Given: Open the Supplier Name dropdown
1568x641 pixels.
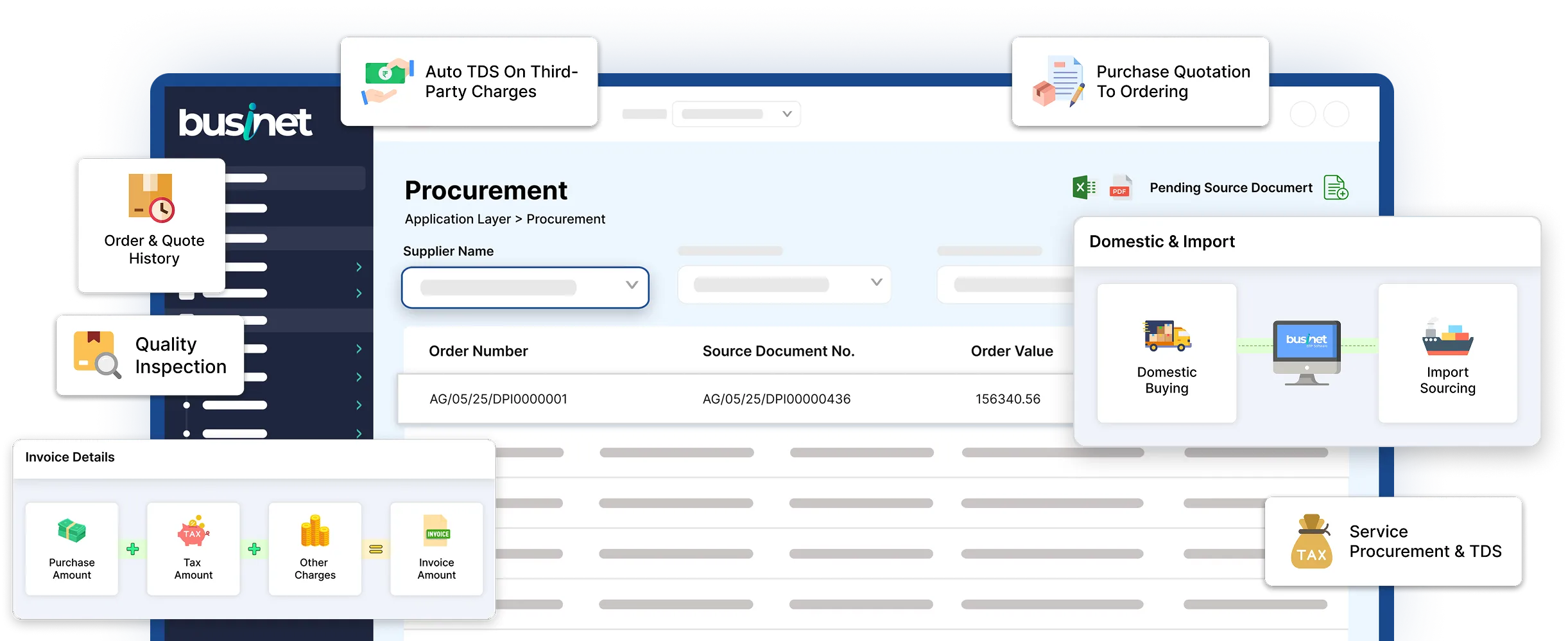Looking at the screenshot, I should click(525, 287).
